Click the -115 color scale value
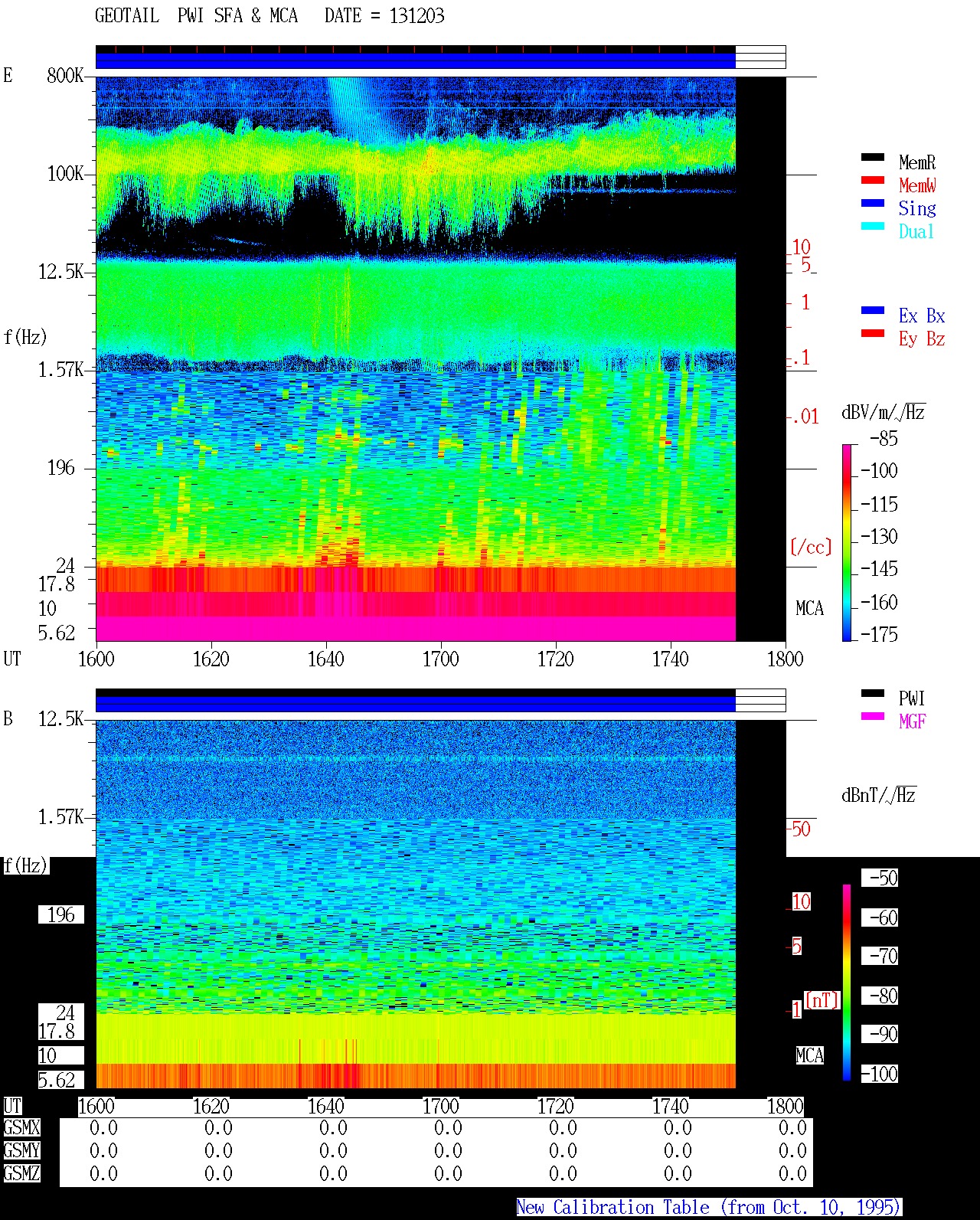980x1220 pixels. click(x=879, y=505)
